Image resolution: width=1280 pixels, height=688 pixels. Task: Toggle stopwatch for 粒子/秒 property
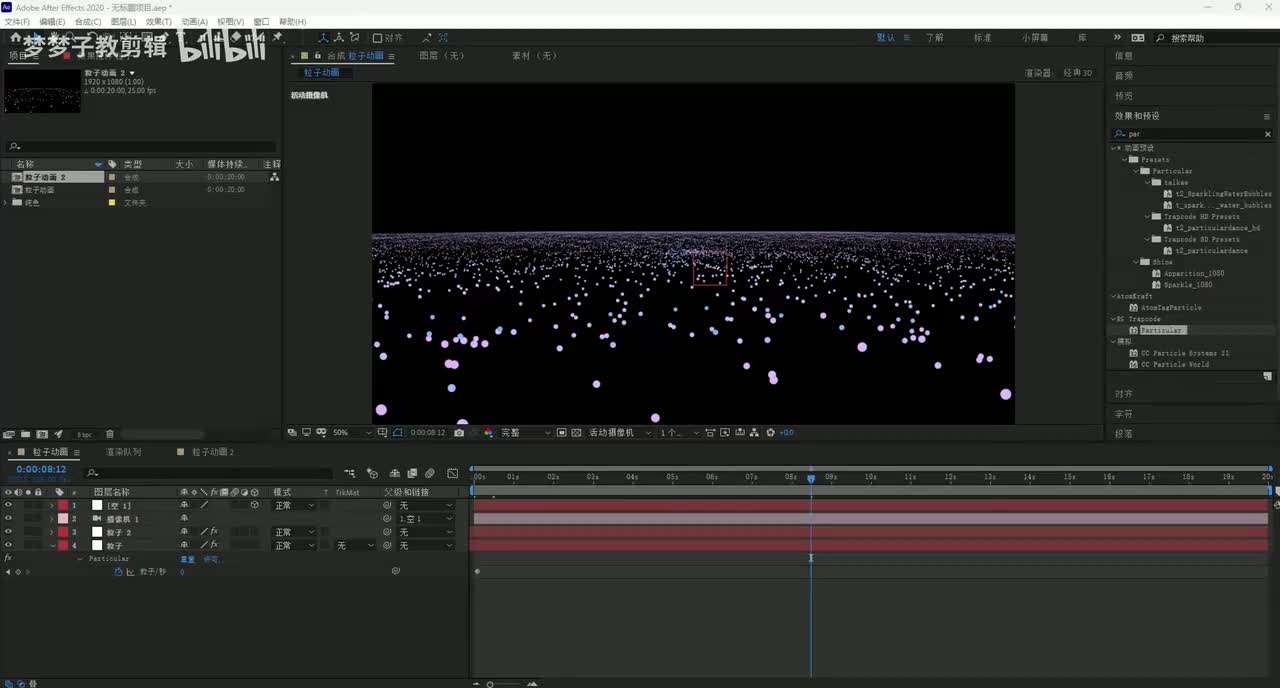pyautogui.click(x=118, y=572)
